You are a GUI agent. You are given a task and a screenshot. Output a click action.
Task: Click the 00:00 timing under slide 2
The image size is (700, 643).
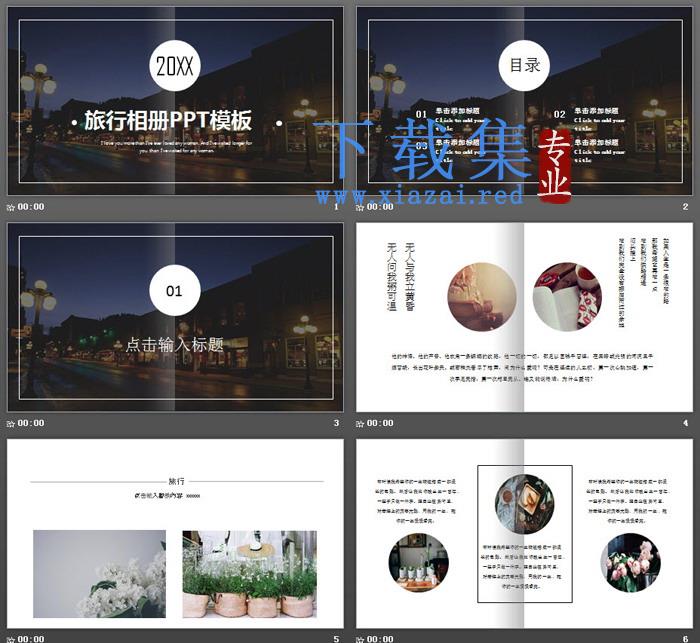(x=380, y=207)
